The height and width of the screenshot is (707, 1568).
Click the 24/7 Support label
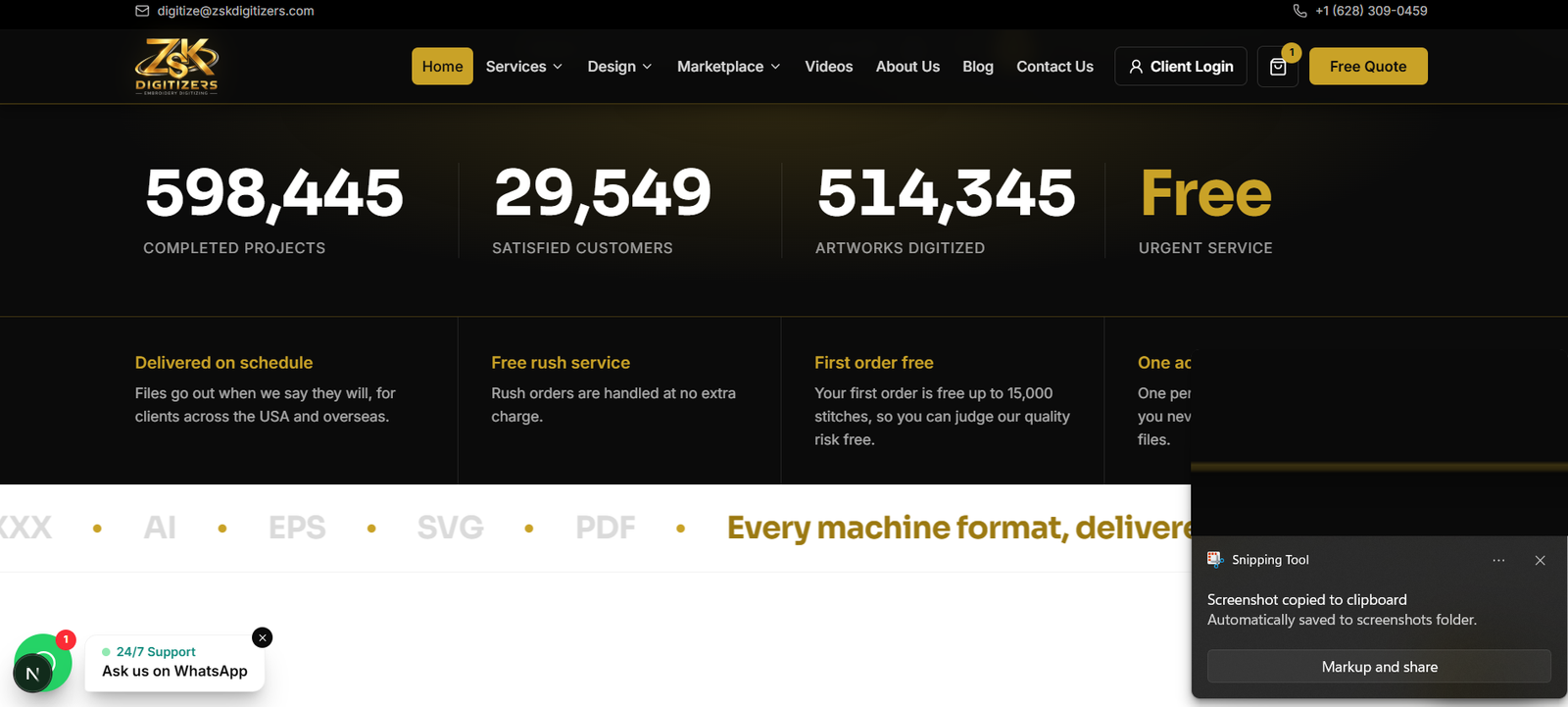click(156, 651)
